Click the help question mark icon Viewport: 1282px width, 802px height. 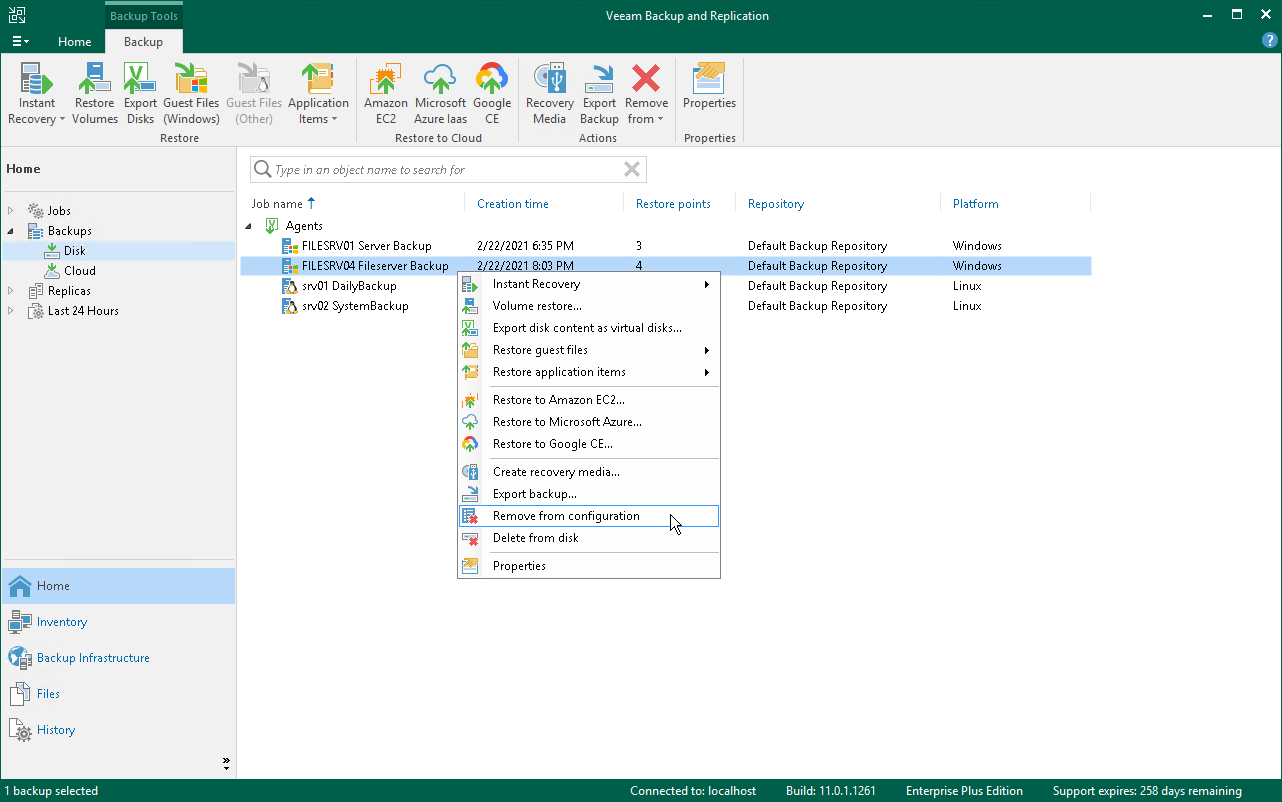[x=1269, y=41]
